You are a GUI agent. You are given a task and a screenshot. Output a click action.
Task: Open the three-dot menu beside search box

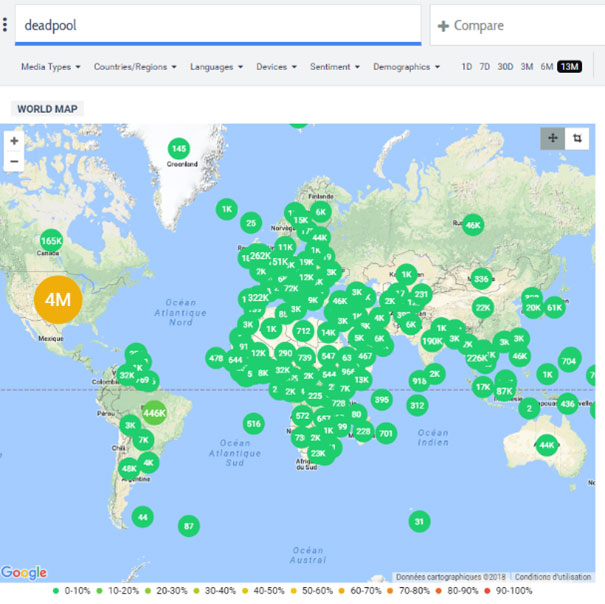pyautogui.click(x=5, y=25)
